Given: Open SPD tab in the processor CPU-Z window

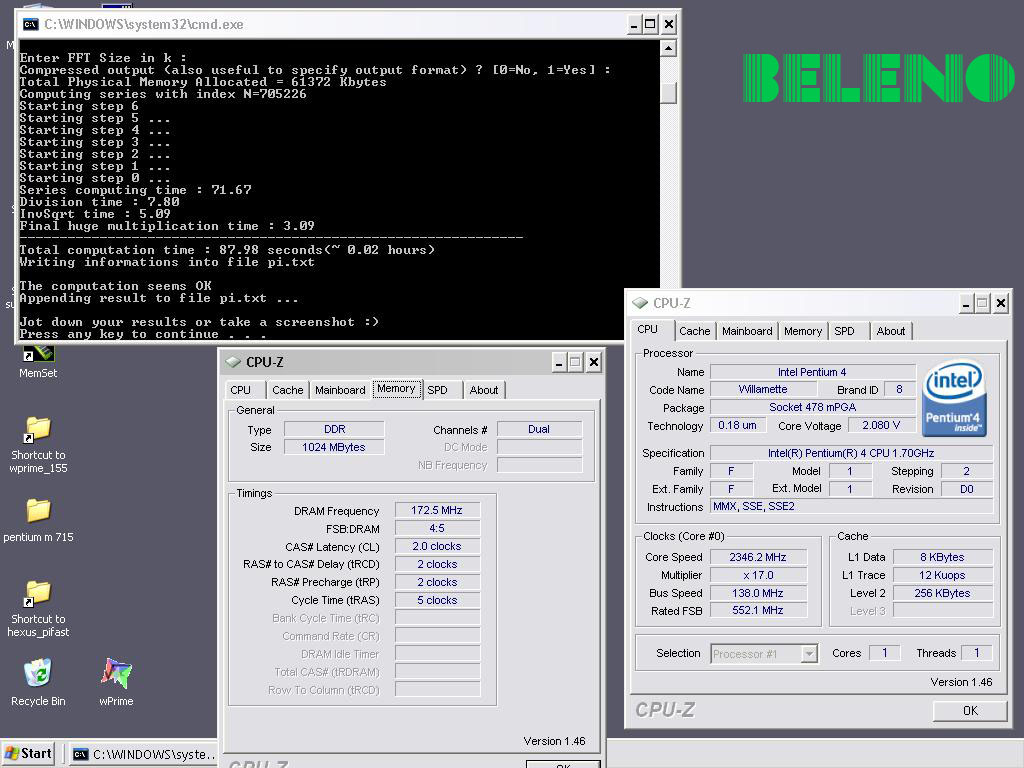Looking at the screenshot, I should pos(844,331).
